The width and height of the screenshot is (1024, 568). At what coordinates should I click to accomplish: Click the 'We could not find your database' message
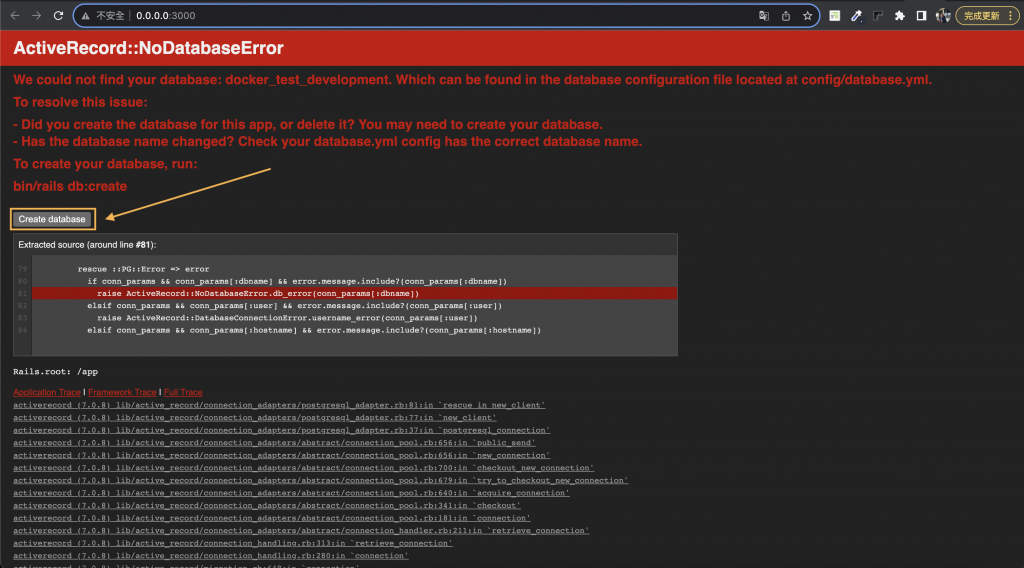click(472, 80)
